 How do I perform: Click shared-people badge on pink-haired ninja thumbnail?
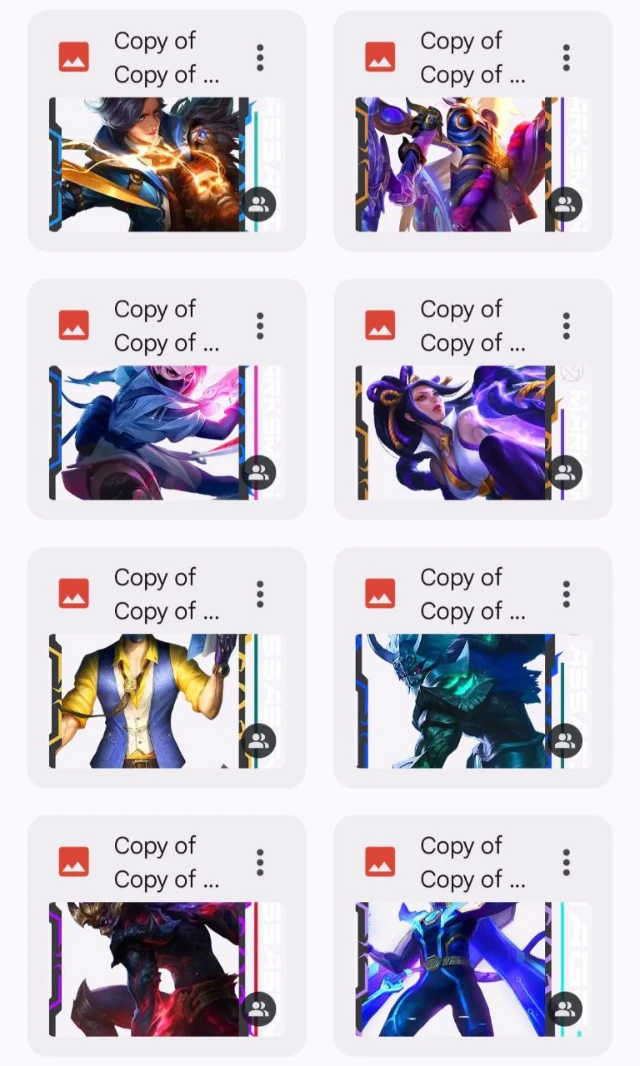258,472
